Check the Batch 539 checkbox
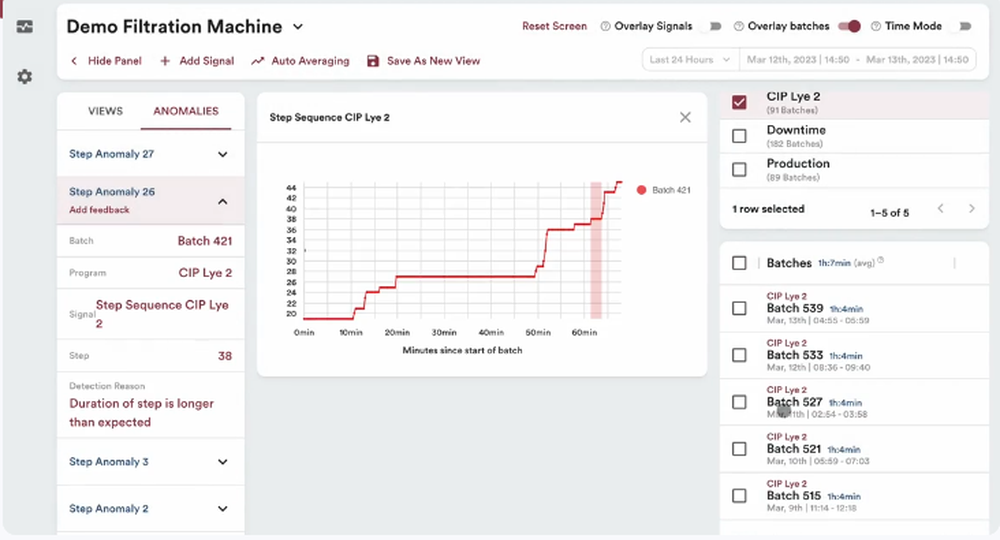The width and height of the screenshot is (1000, 540). 739,308
